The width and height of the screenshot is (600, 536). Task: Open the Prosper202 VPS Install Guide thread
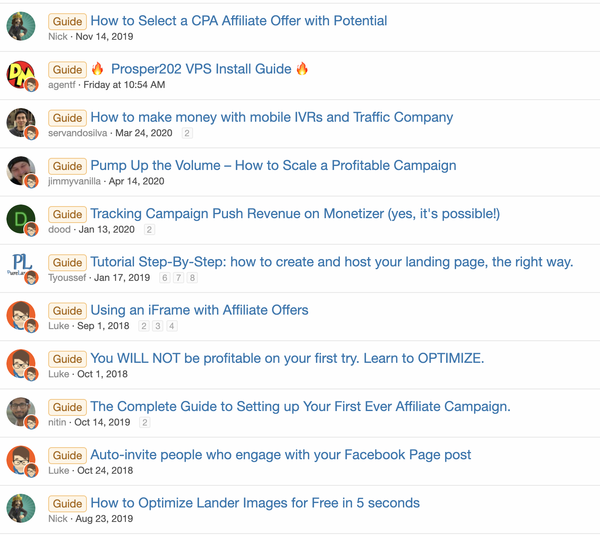click(x=201, y=69)
